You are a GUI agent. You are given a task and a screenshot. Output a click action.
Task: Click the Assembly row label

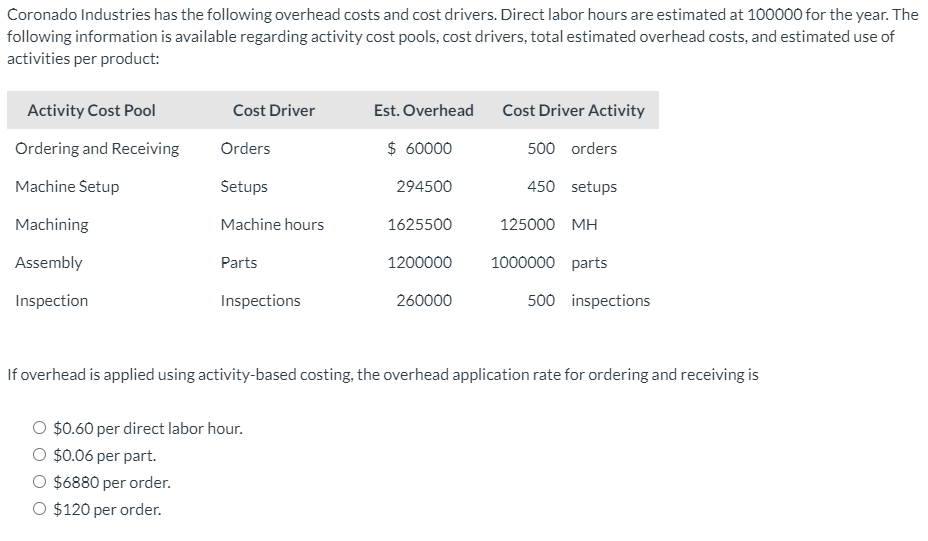(49, 263)
